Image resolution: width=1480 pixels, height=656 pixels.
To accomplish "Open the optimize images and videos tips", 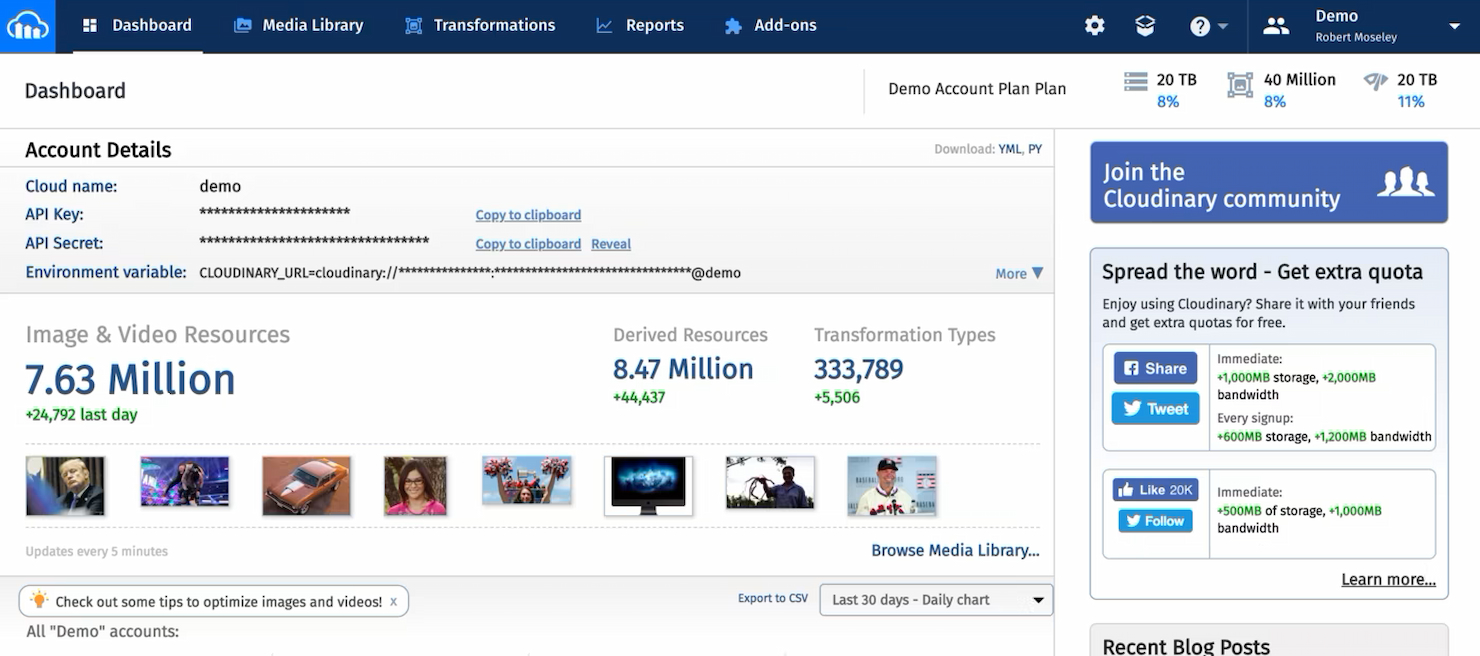I will (219, 602).
